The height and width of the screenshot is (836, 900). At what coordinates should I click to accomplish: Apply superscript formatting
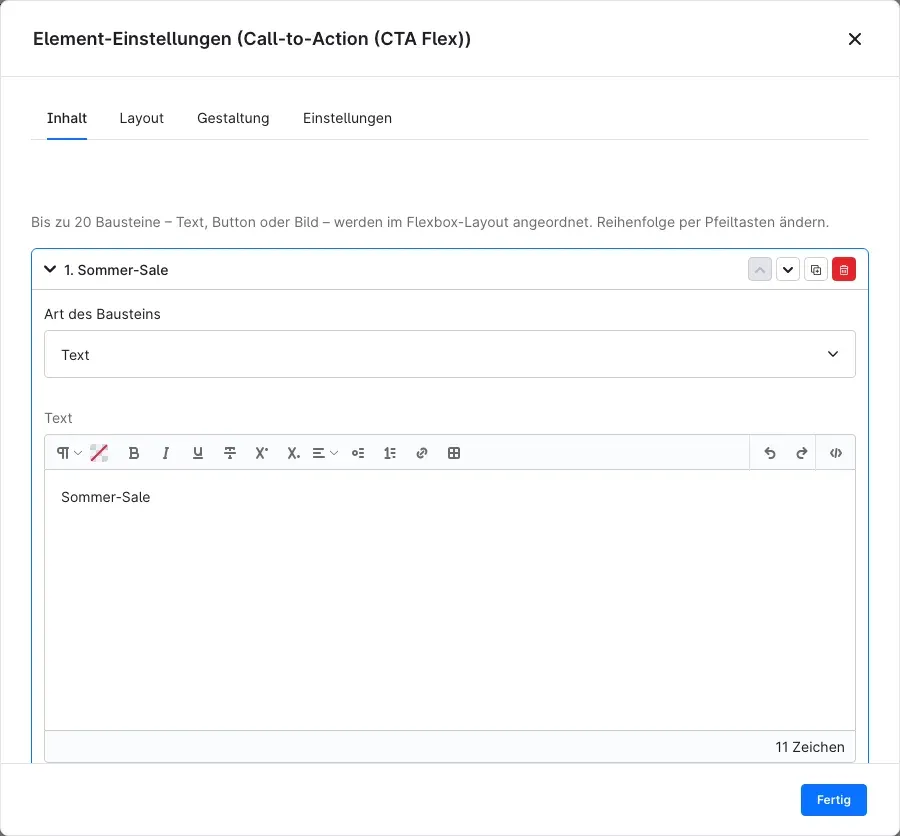(x=262, y=453)
